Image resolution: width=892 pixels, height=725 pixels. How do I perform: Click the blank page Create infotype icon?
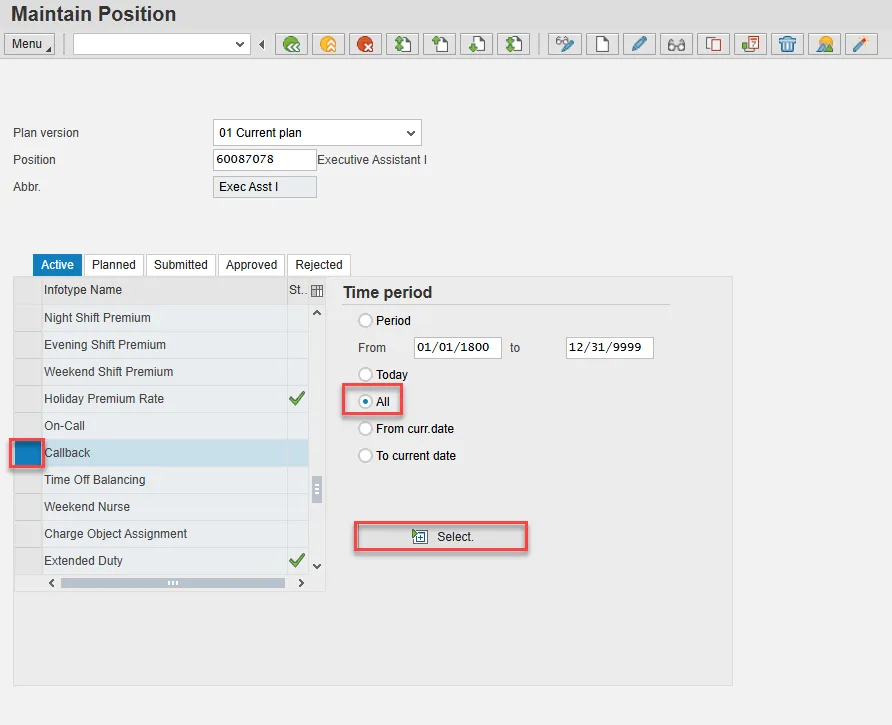602,44
